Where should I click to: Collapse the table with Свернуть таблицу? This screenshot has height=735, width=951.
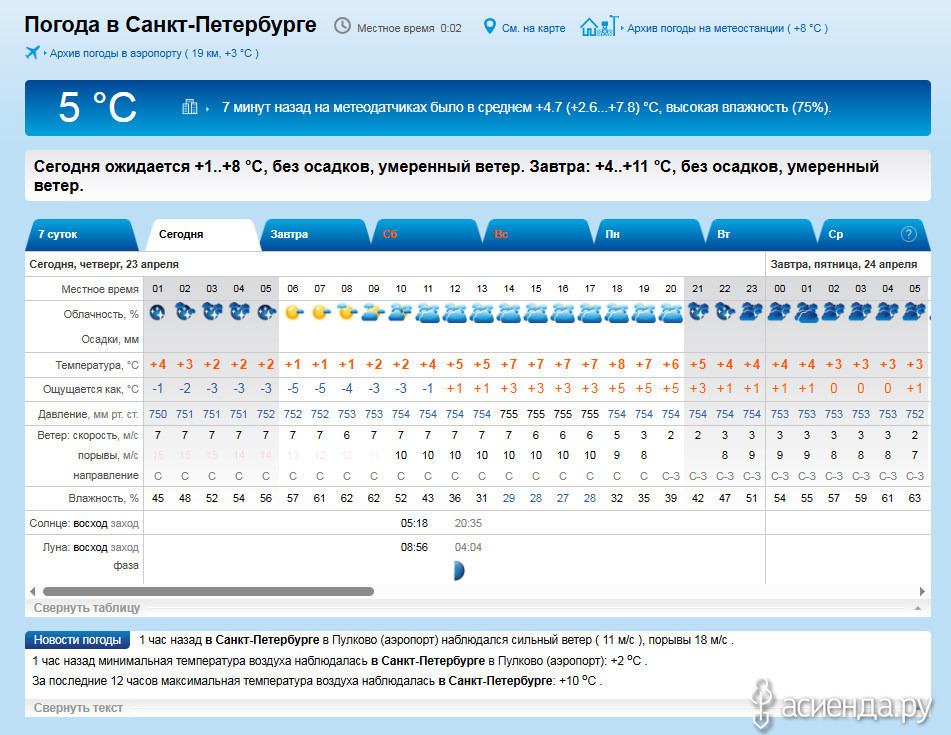point(87,607)
